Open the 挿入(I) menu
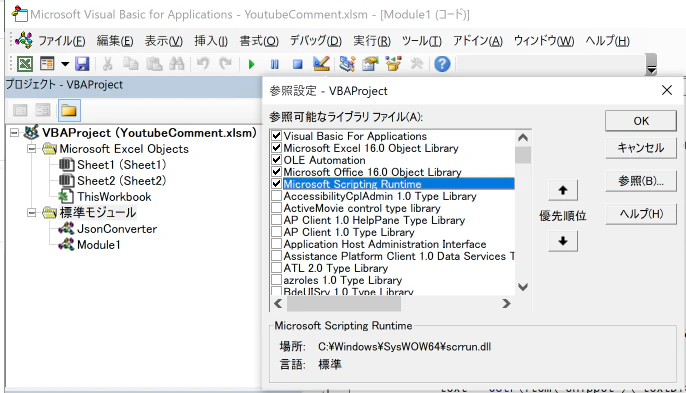This screenshot has width=686, height=393. pos(211,41)
